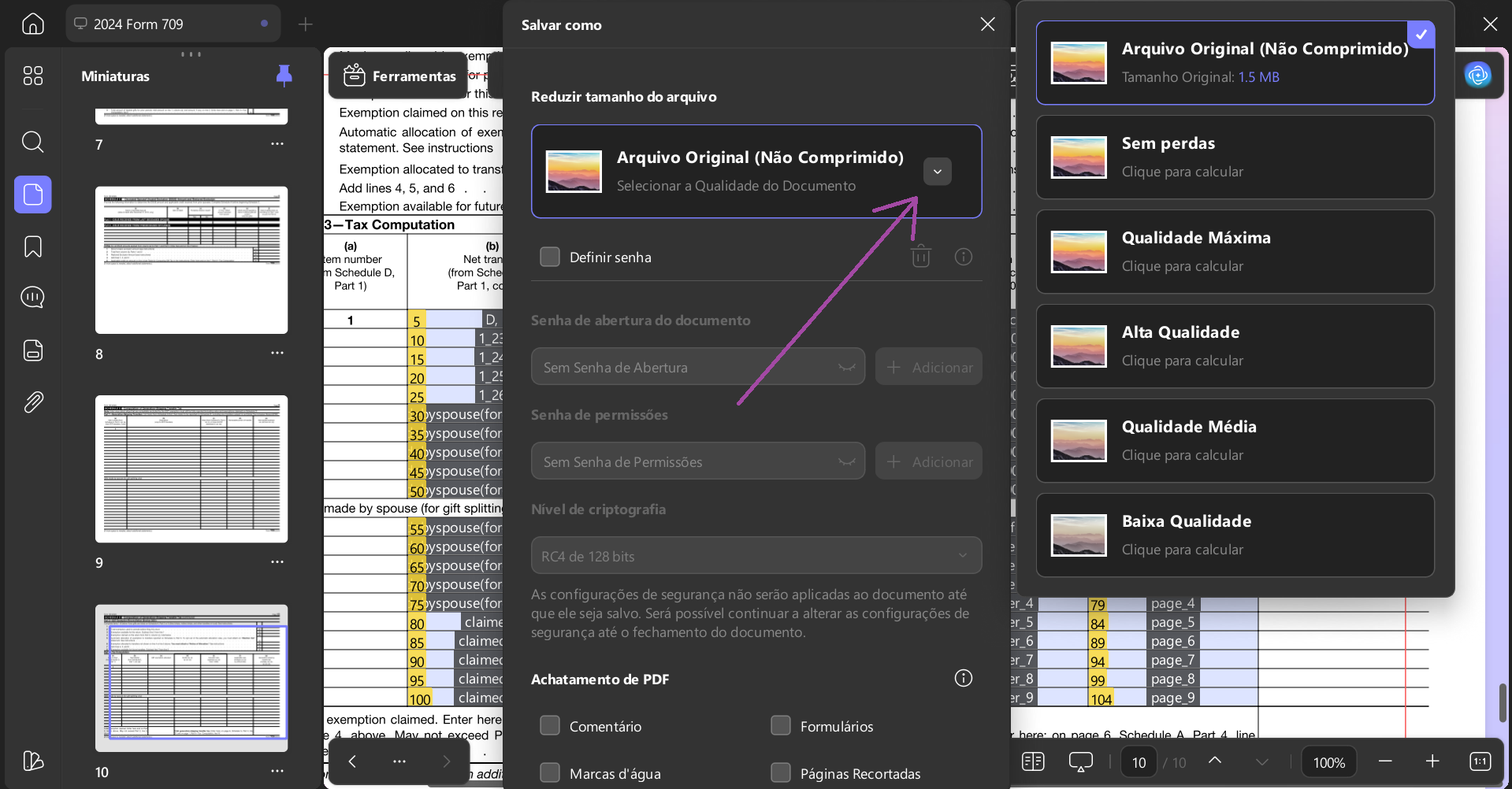Select the page 9 thumbnail
Image resolution: width=1512 pixels, height=789 pixels.
191,469
